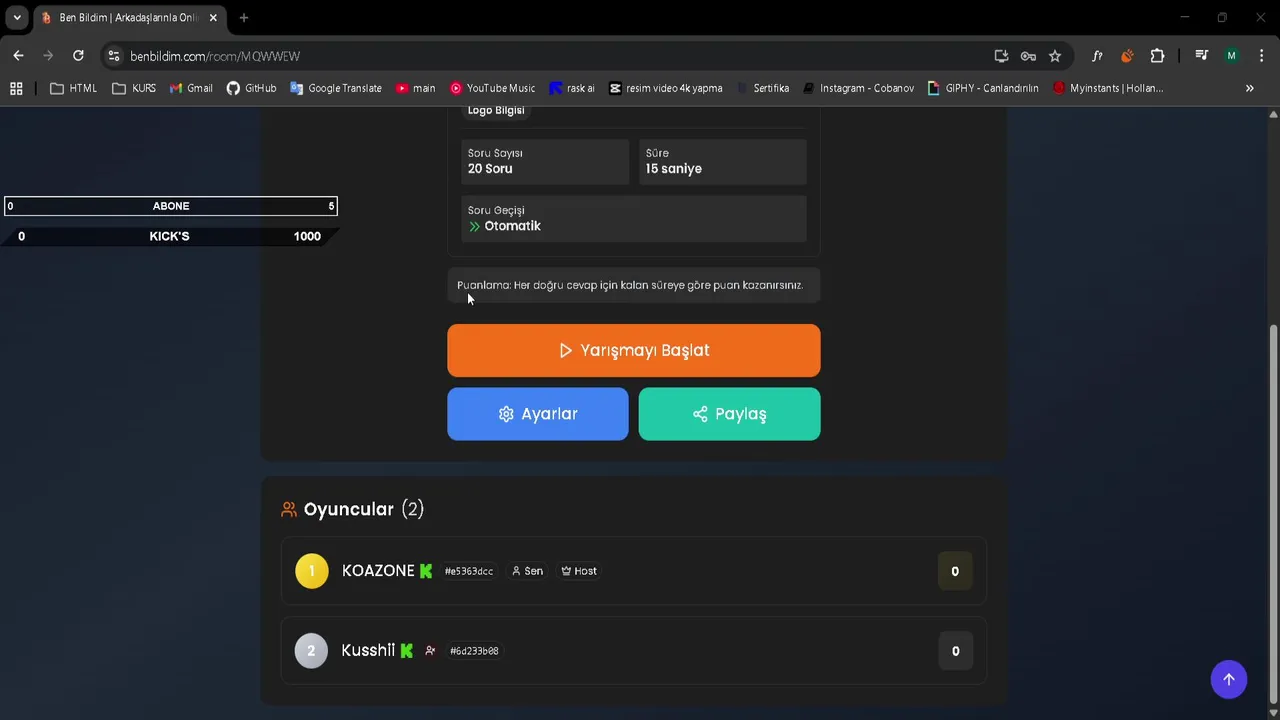Click the silver rank 2 medal
This screenshot has width=1280, height=720.
pos(311,651)
